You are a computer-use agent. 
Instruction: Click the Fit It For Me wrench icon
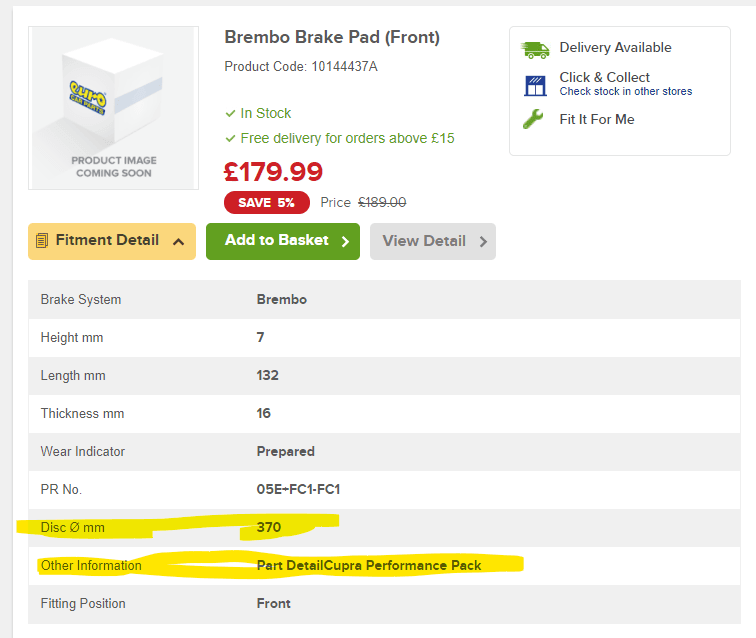coord(535,120)
